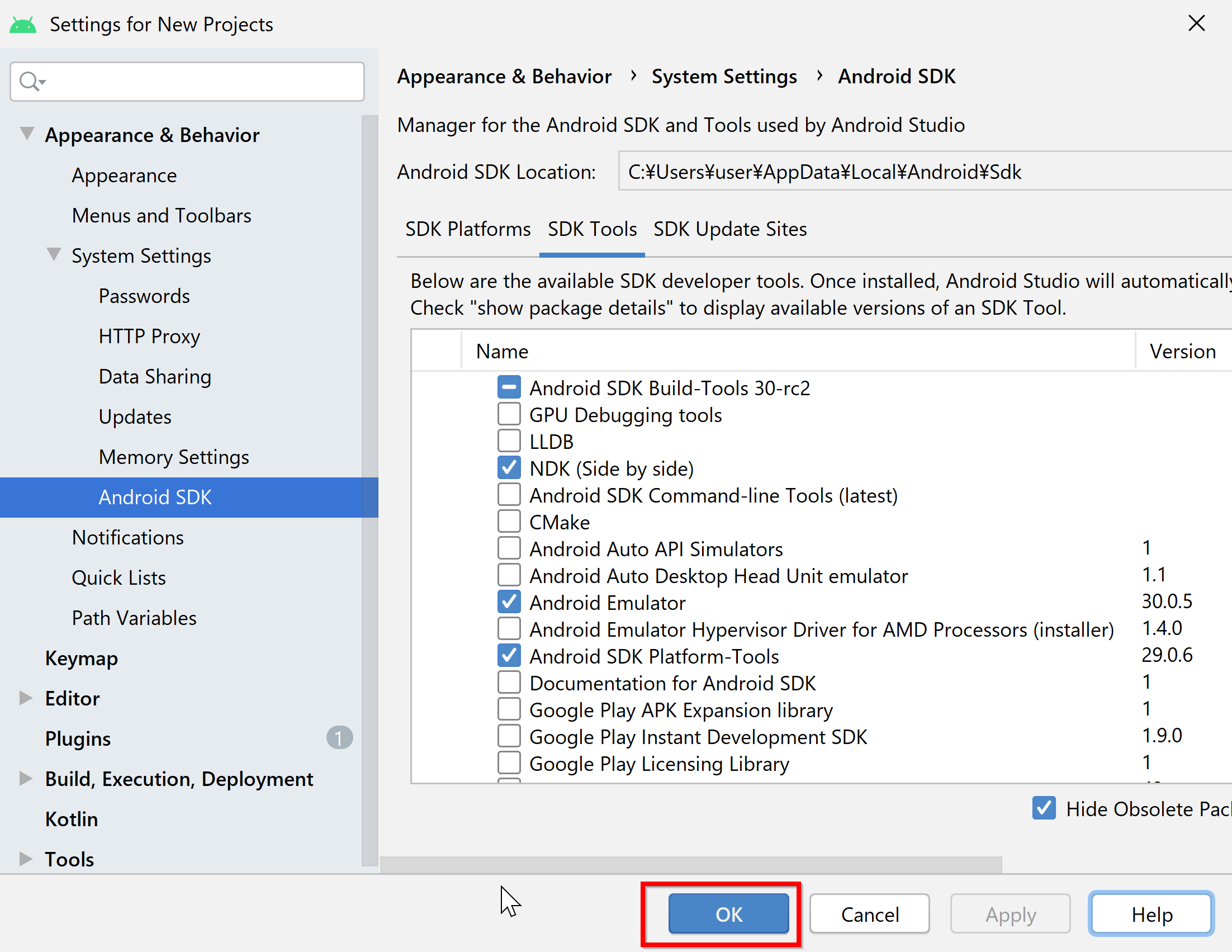Click System Settings in the breadcrumb
1232x952 pixels.
pyautogui.click(x=724, y=76)
